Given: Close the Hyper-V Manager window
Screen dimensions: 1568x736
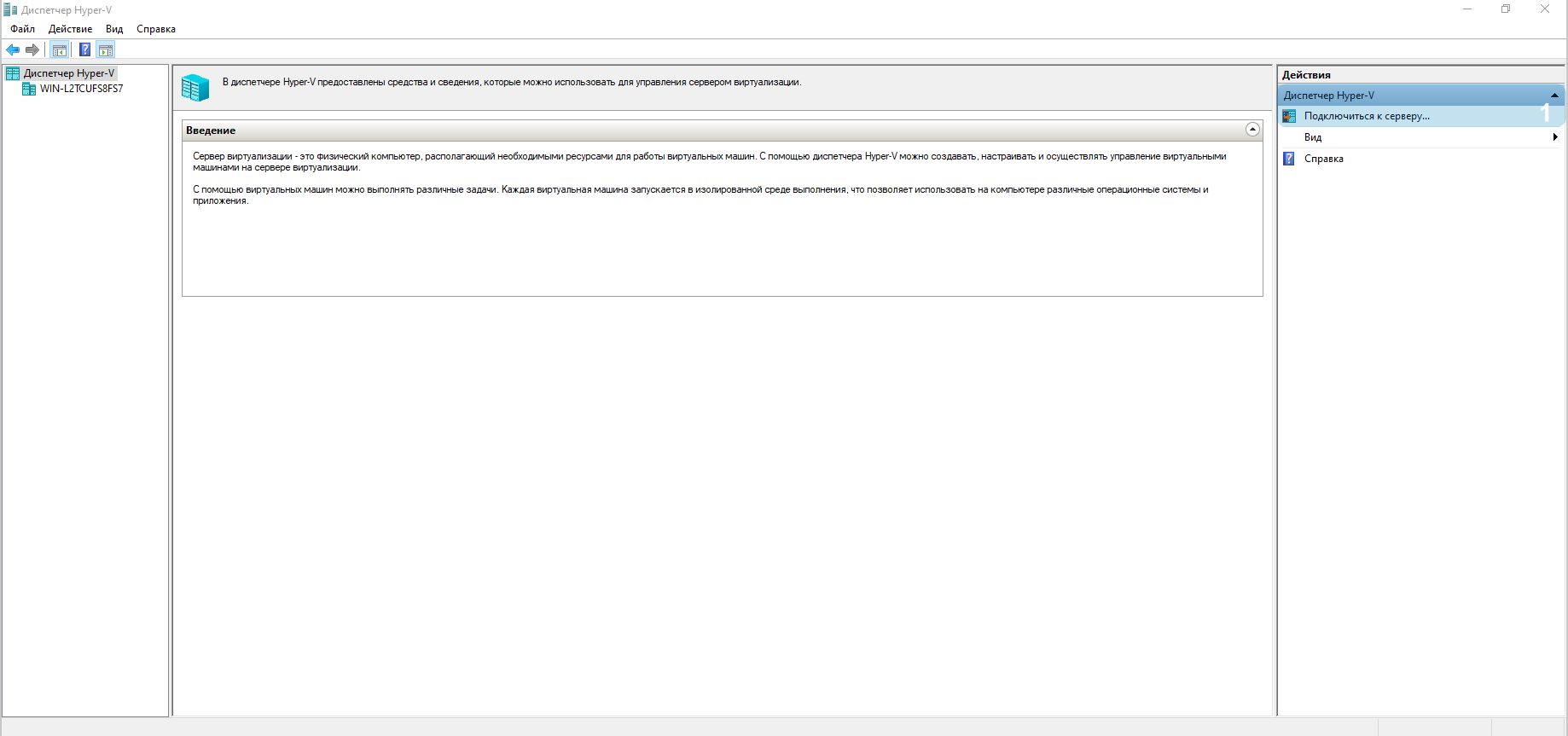Looking at the screenshot, I should (x=1545, y=9).
